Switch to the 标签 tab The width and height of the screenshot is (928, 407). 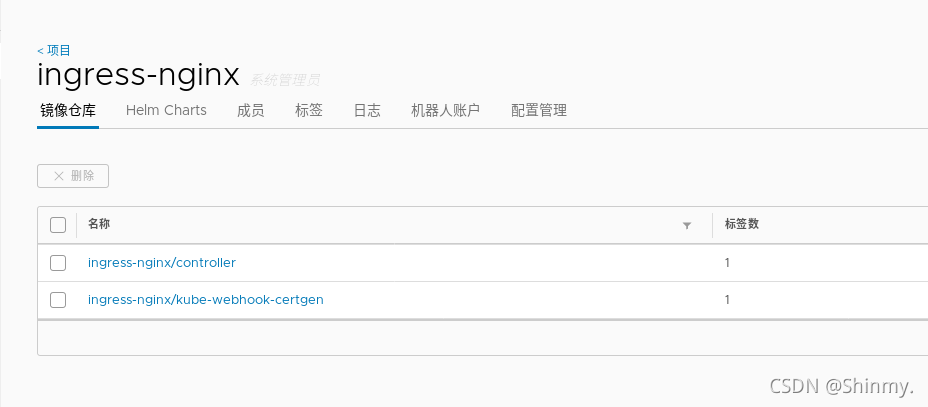308,110
